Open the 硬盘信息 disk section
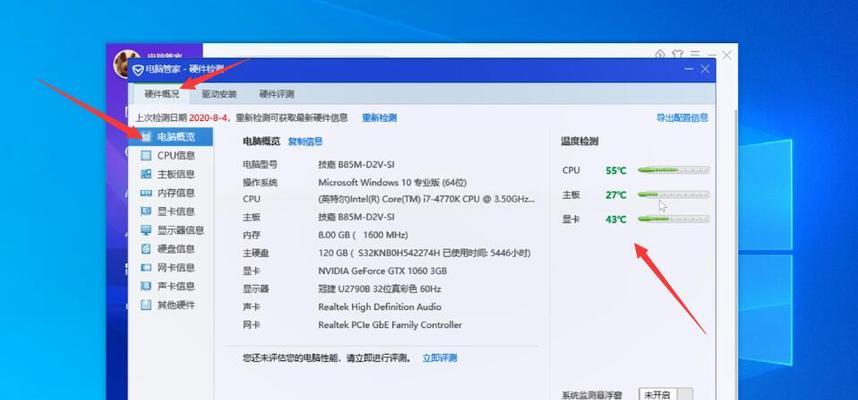This screenshot has width=858, height=400. pyautogui.click(x=170, y=248)
